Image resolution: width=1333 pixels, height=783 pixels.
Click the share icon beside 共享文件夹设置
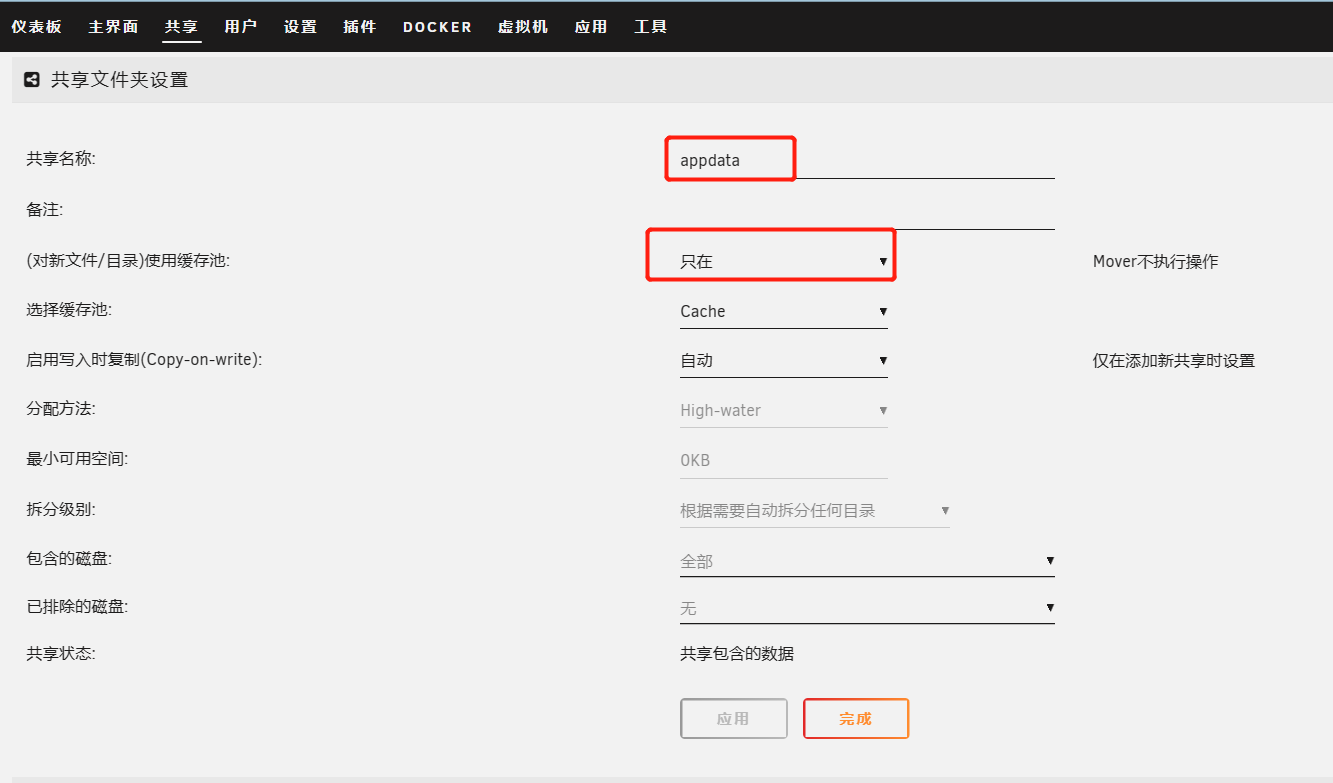click(x=32, y=80)
